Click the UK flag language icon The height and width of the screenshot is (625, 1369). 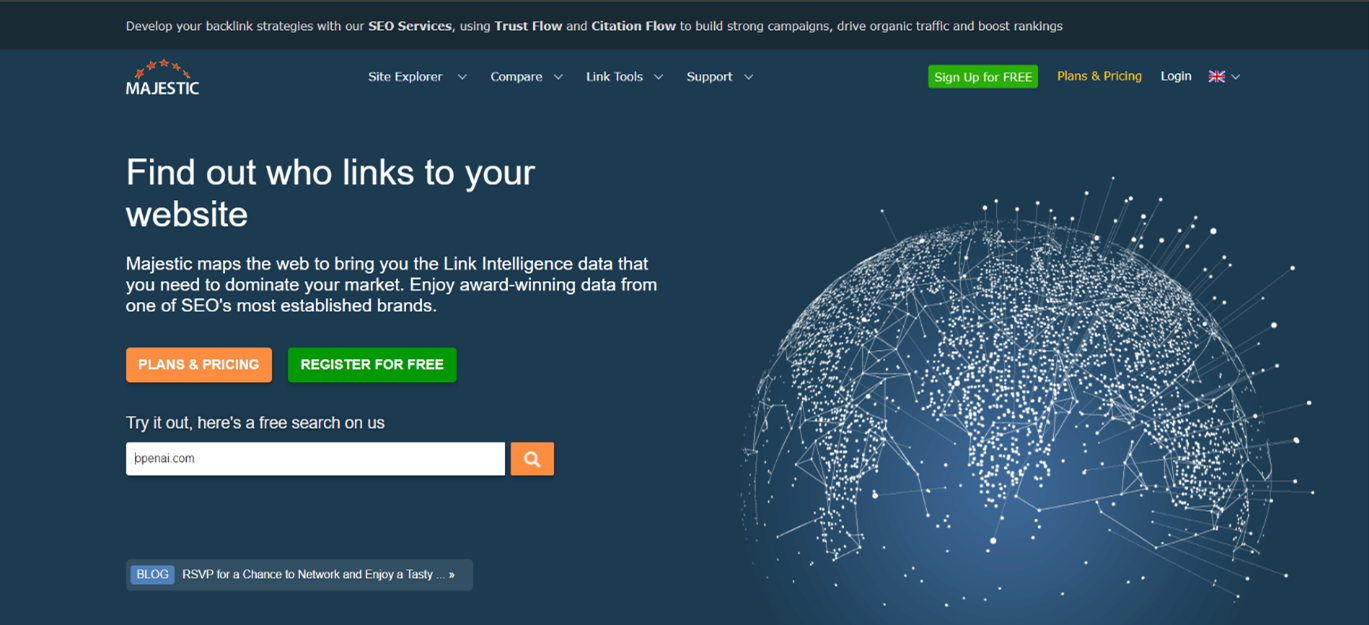pos(1216,77)
